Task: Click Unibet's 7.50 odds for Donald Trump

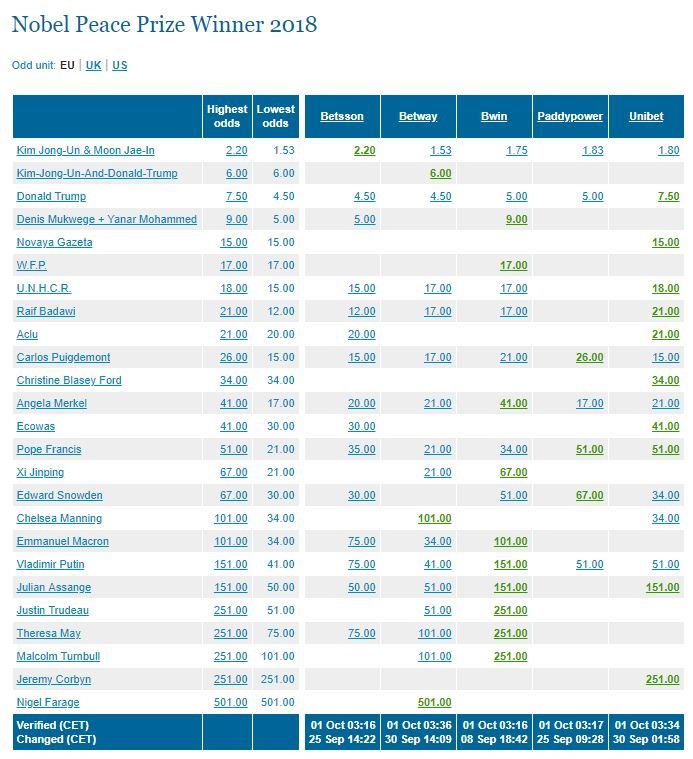Action: (x=668, y=197)
